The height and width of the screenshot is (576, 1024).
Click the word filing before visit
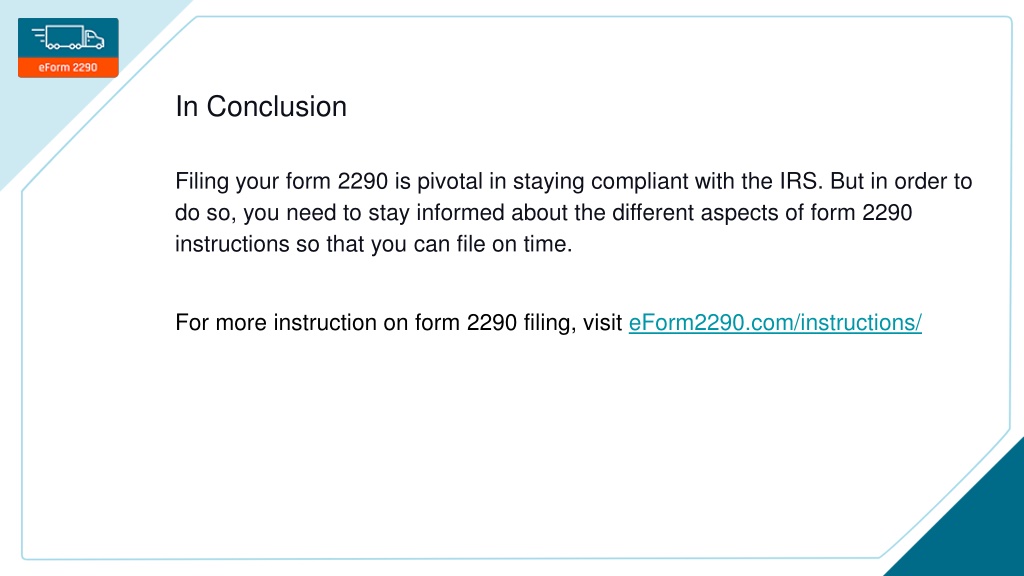550,323
